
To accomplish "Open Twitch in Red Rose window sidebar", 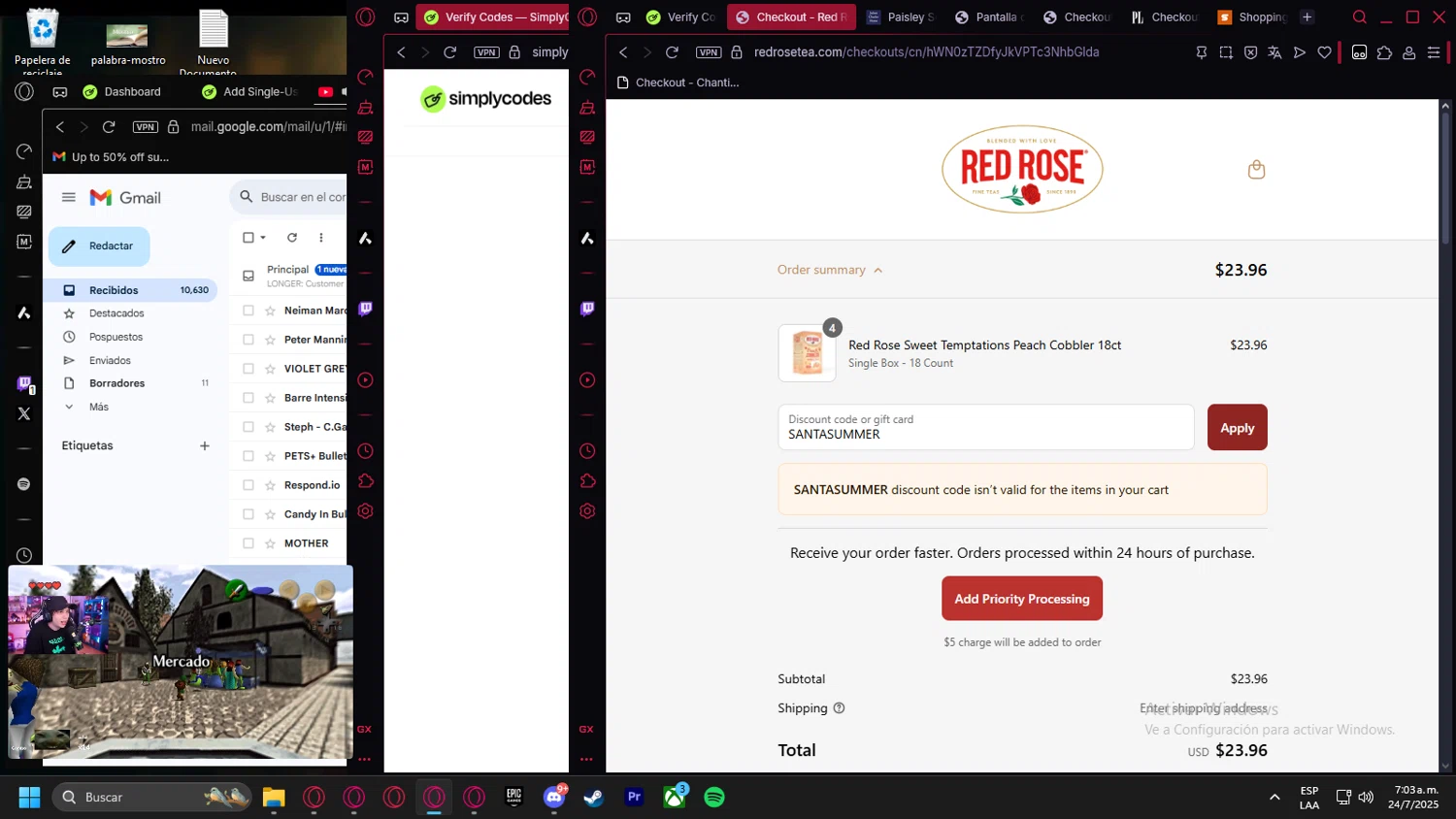I will click(x=587, y=309).
